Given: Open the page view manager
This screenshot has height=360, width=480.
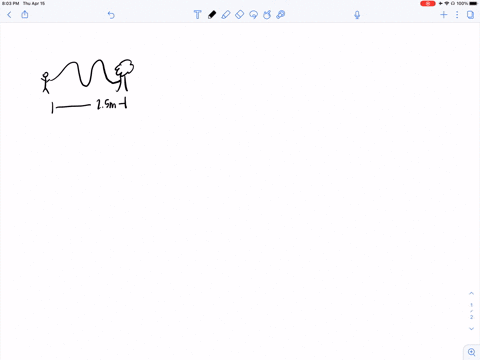Looking at the screenshot, I should [x=470, y=15].
